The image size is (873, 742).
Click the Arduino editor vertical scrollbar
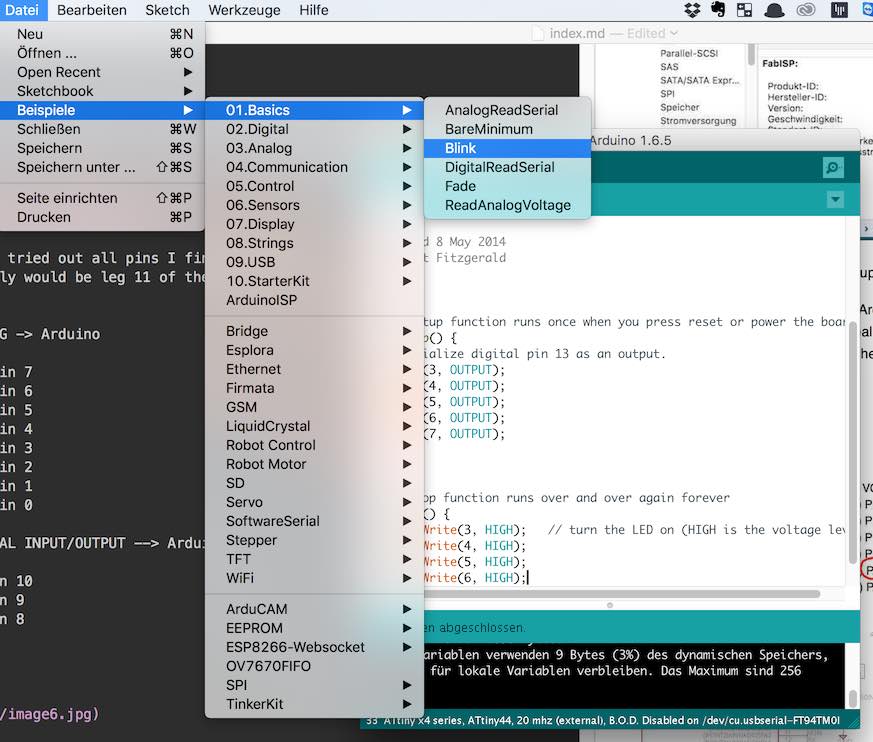[853, 443]
